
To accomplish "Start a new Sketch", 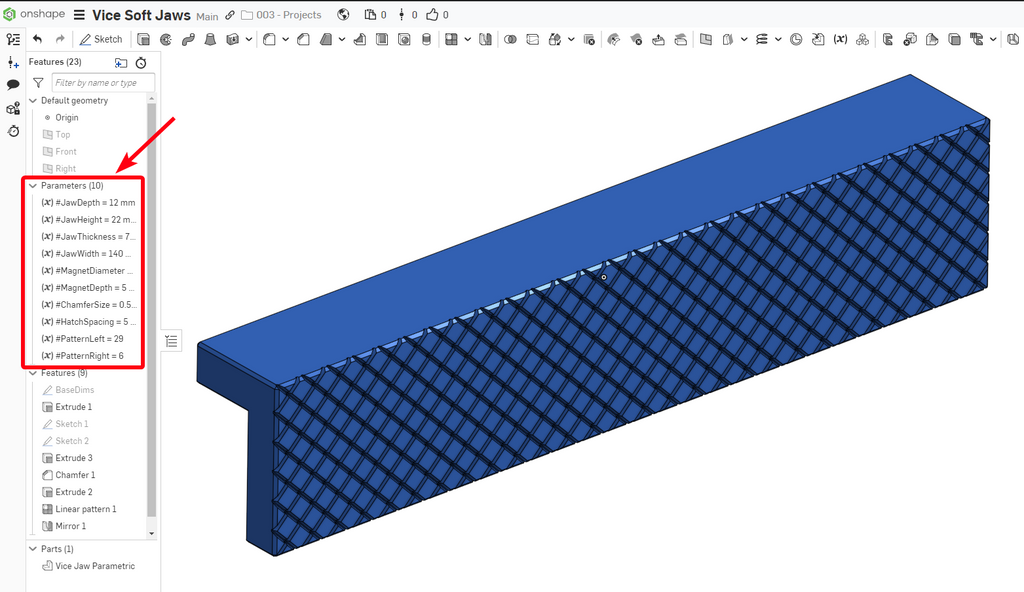I will pos(101,39).
